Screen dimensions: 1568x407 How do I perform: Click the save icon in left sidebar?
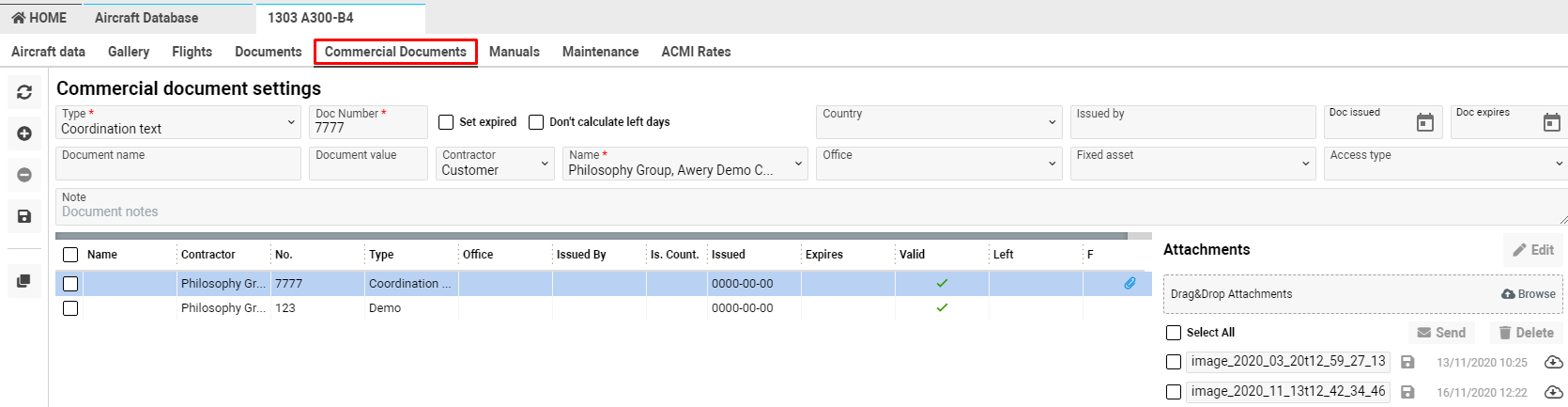pos(24,216)
